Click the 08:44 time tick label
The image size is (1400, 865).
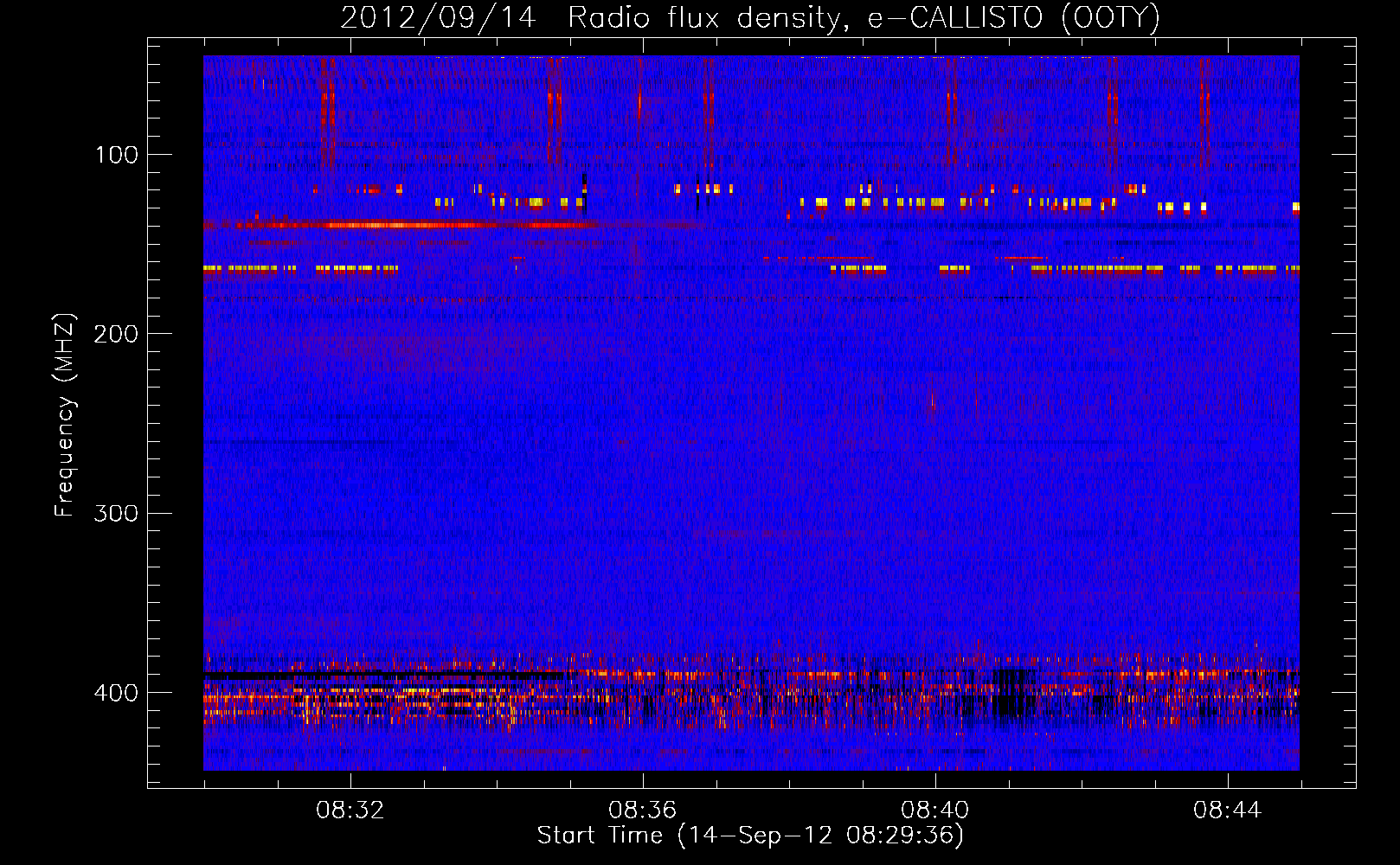pos(1227,810)
